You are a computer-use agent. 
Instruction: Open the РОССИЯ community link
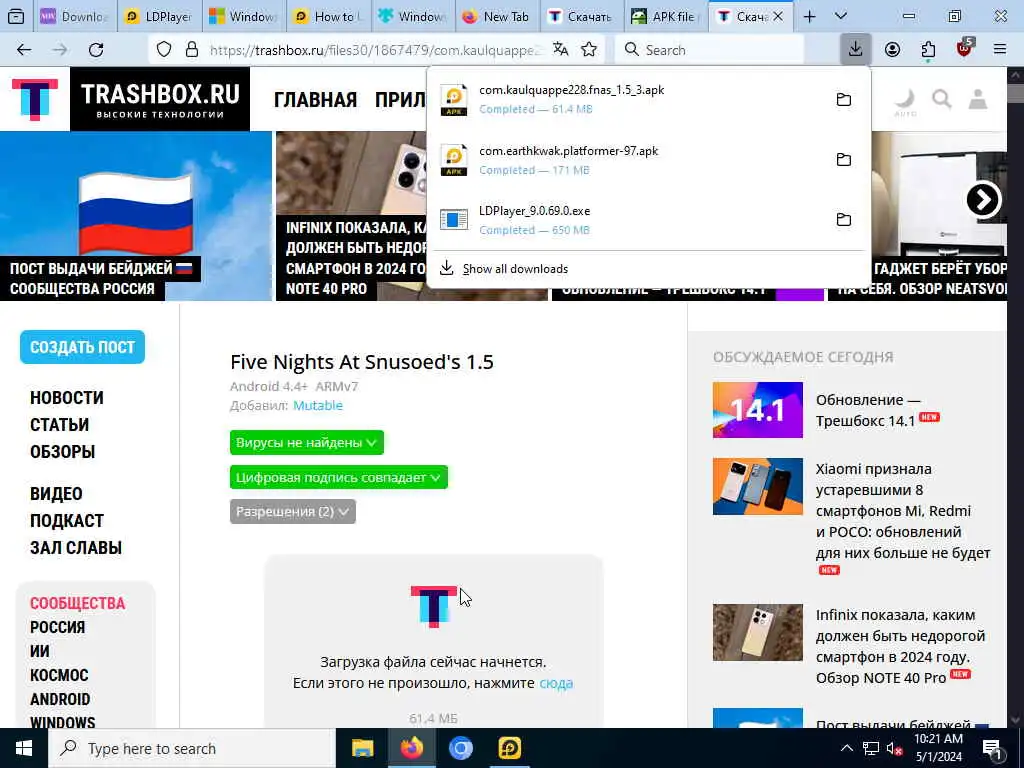(57, 627)
